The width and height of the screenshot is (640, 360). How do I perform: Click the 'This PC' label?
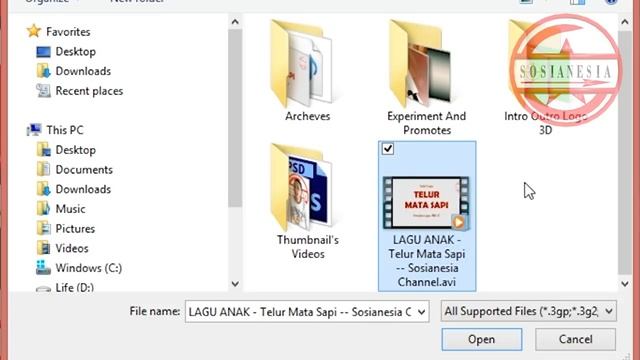(65, 130)
